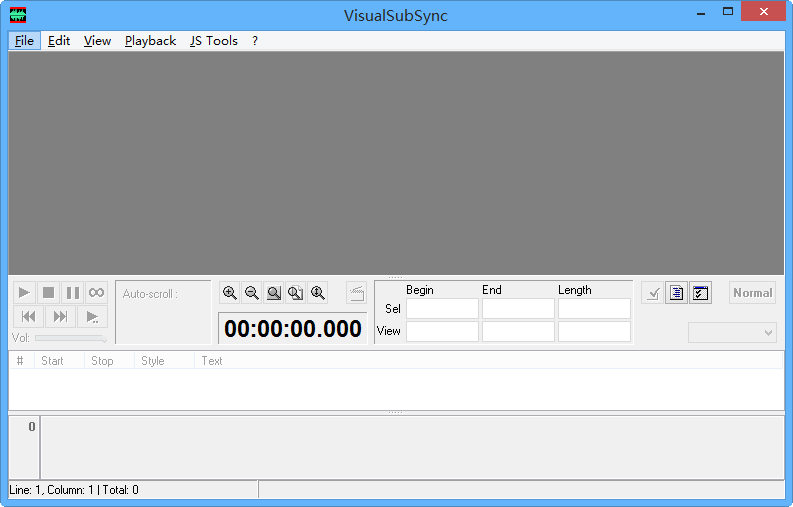The height and width of the screenshot is (507, 793).
Task: Click the Style column header
Action: coord(164,361)
